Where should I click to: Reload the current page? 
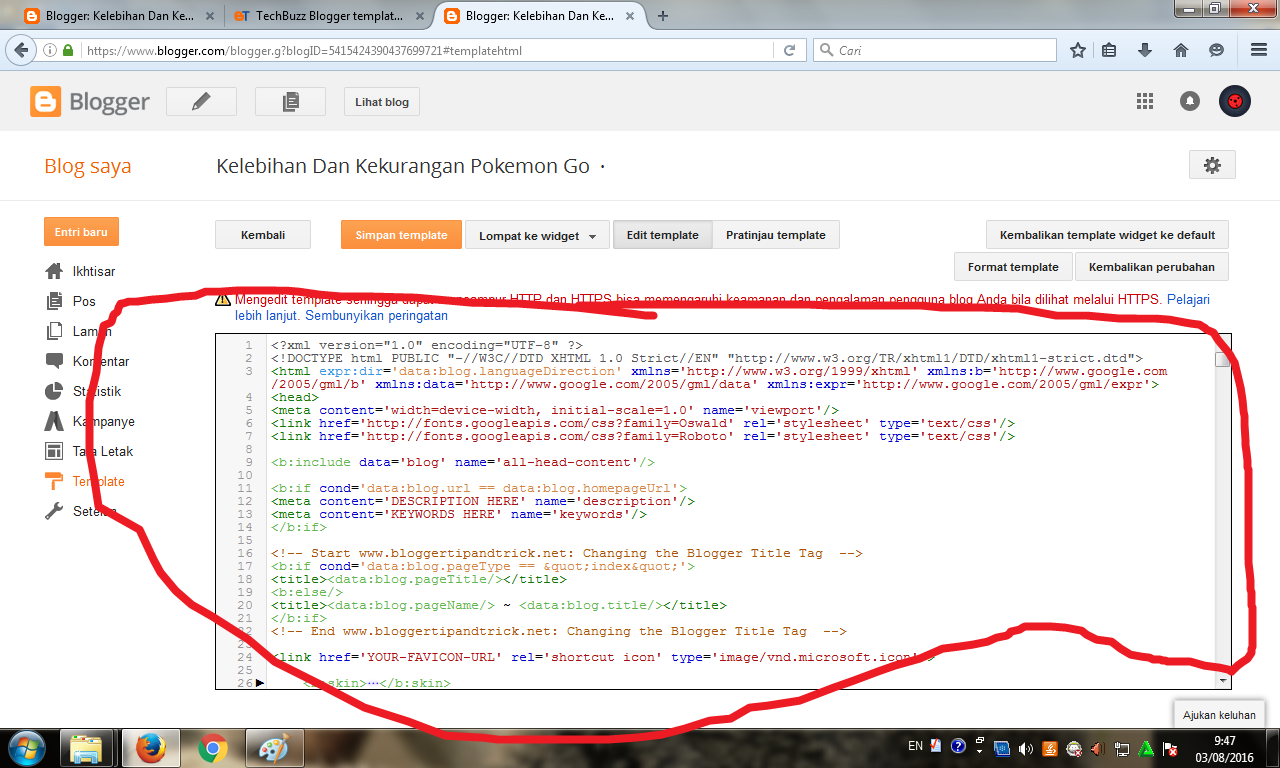pyautogui.click(x=789, y=50)
